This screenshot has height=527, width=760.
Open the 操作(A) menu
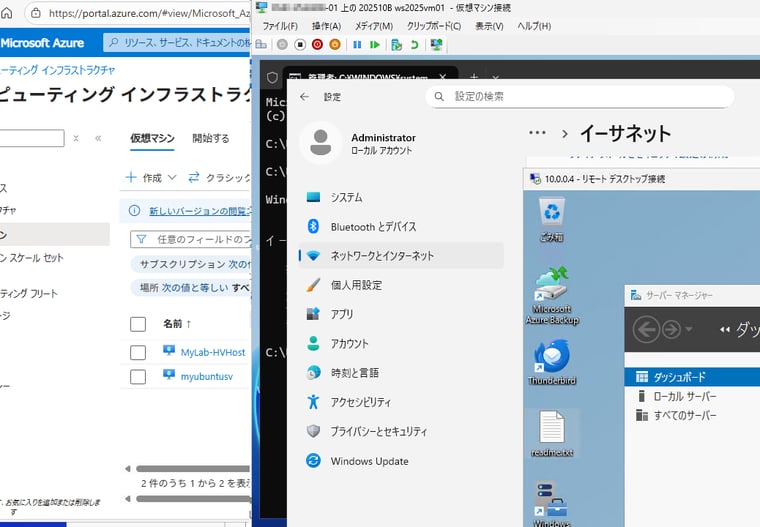pyautogui.click(x=326, y=26)
